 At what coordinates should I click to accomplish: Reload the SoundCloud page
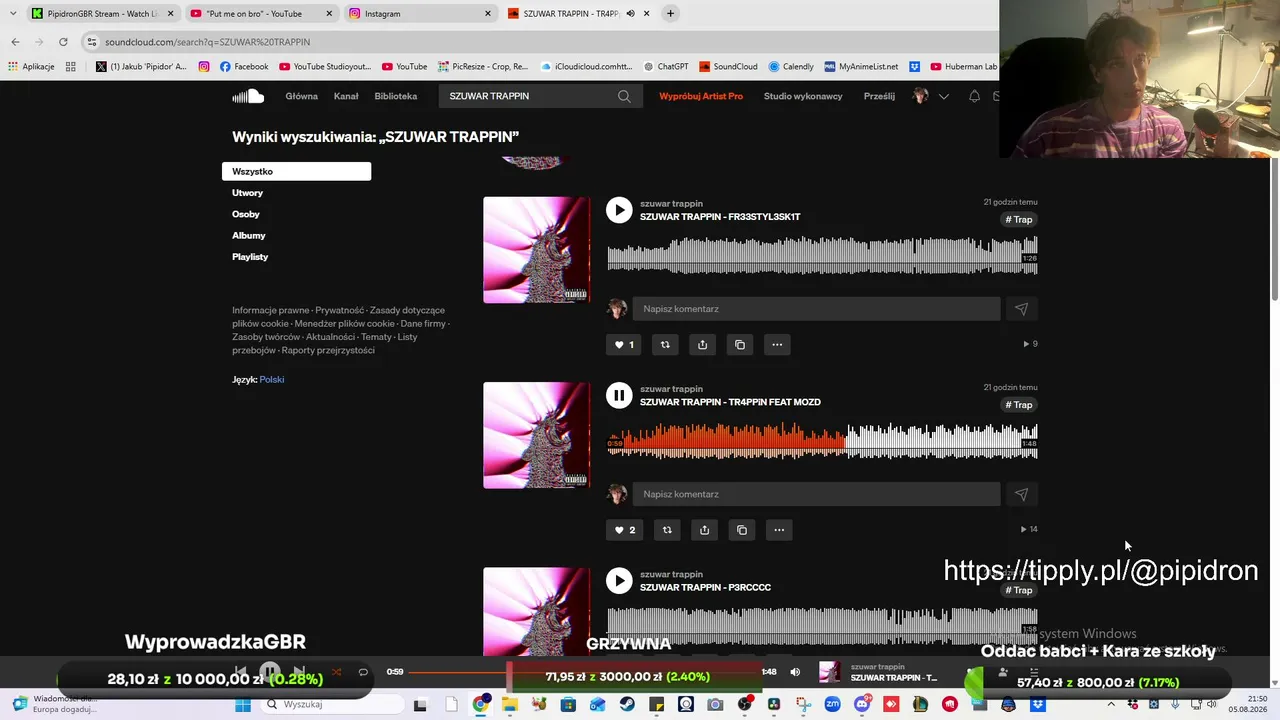coord(63,42)
